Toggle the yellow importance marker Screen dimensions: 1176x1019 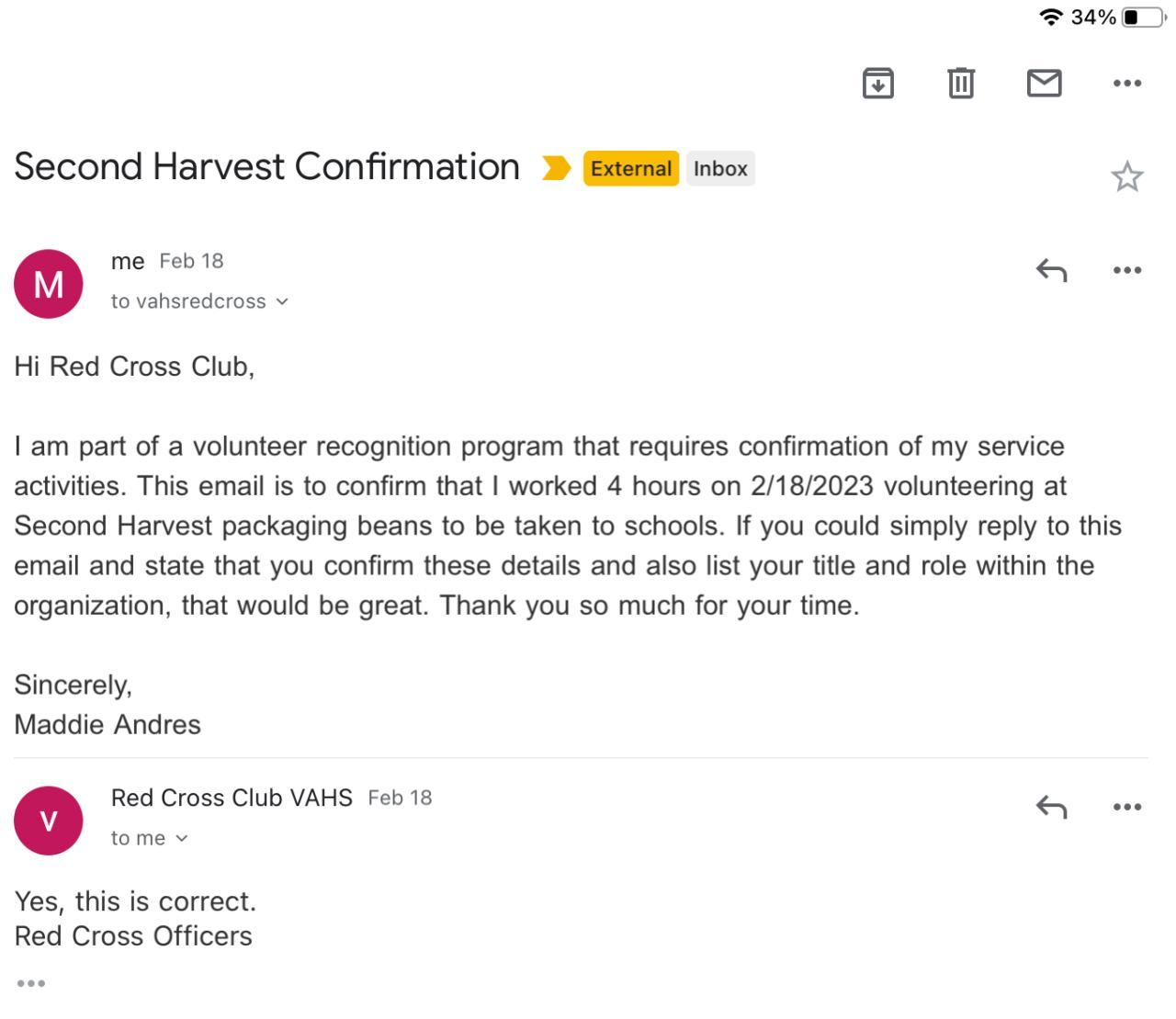[x=556, y=168]
